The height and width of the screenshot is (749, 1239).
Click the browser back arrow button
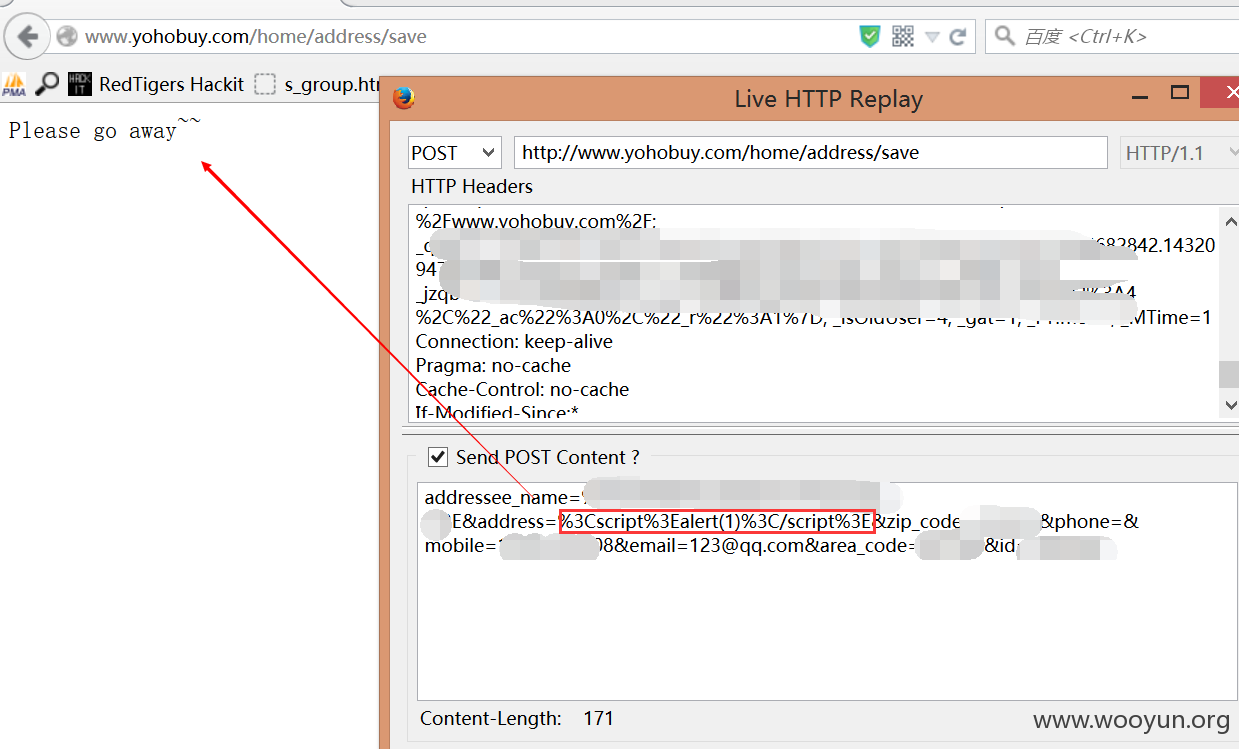[x=27, y=37]
